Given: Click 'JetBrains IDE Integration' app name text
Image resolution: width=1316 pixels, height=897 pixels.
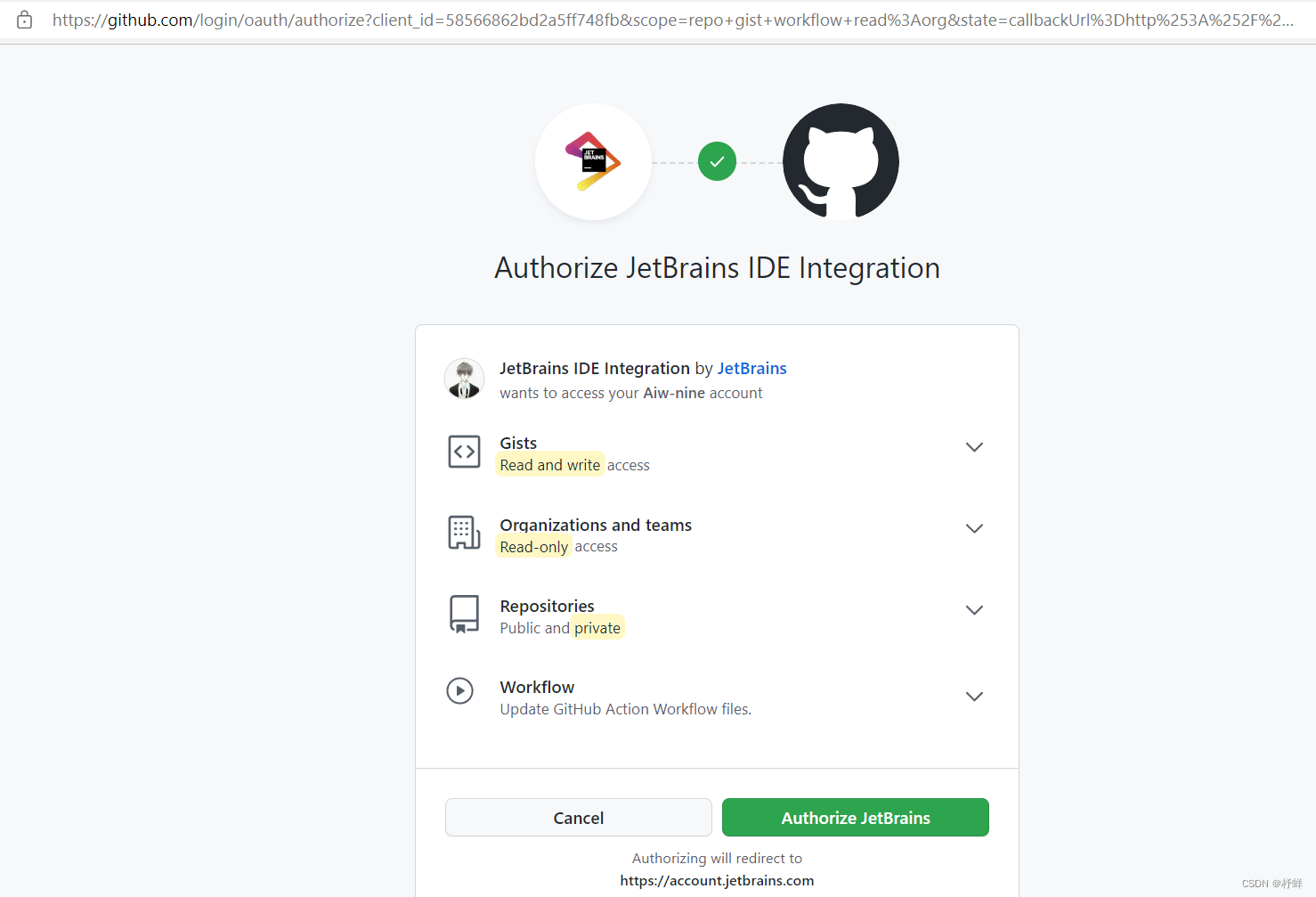Looking at the screenshot, I should 595,368.
